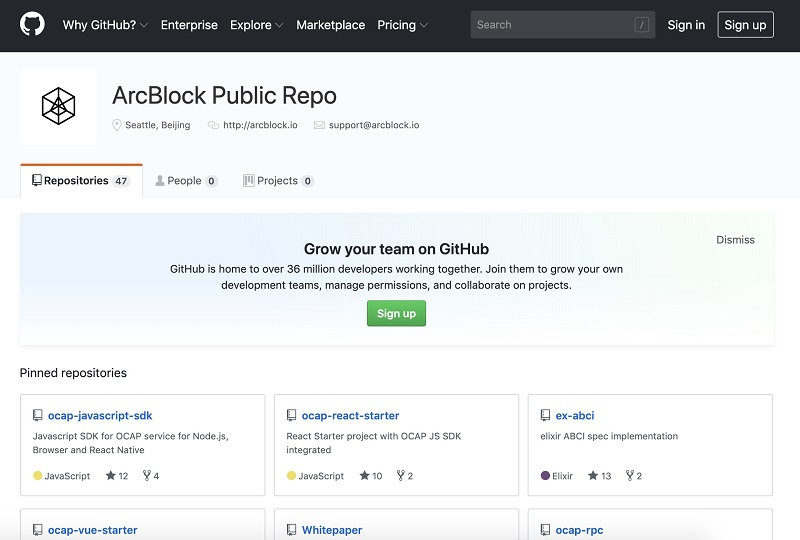
Task: Click the repo icon next to ex-abci
Action: coord(545,415)
